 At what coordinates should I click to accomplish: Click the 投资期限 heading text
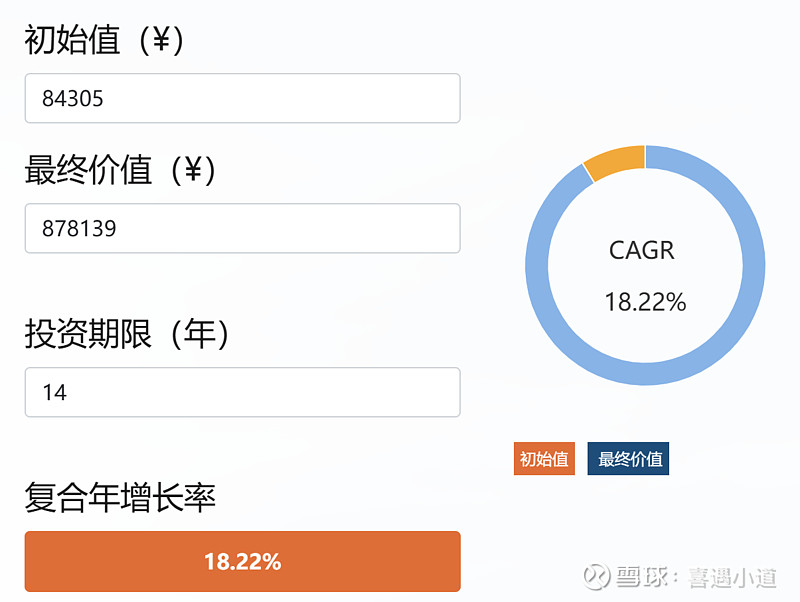point(88,334)
